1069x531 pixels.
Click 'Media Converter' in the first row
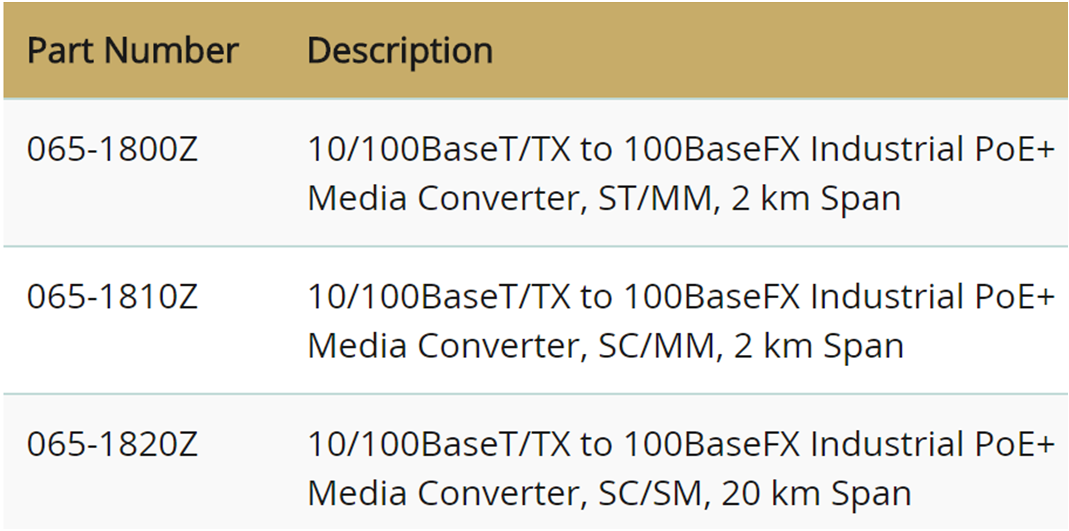(448, 198)
